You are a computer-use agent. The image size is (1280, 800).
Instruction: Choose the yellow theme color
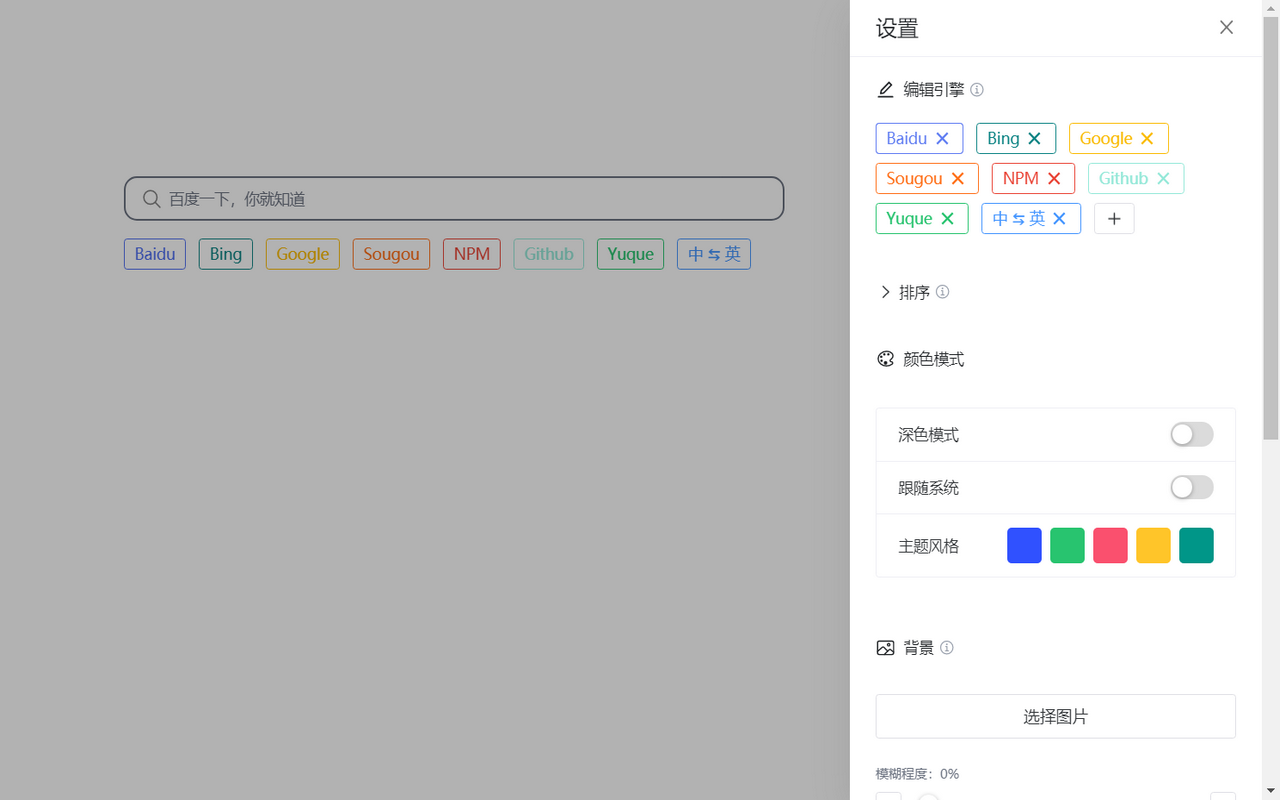point(1153,546)
